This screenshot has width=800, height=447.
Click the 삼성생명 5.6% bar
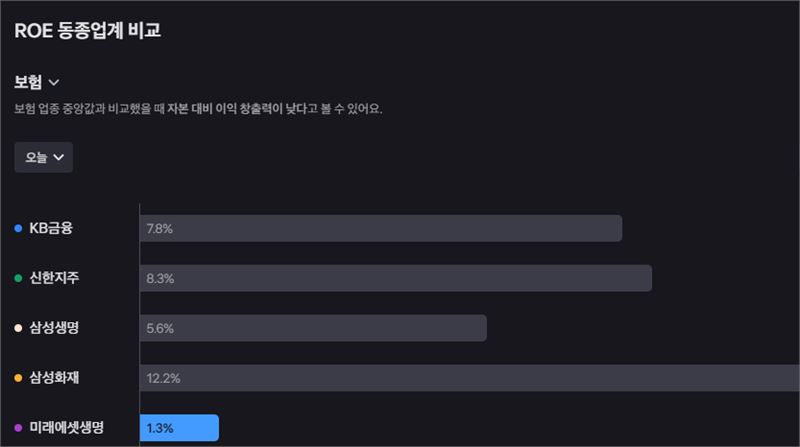[313, 328]
